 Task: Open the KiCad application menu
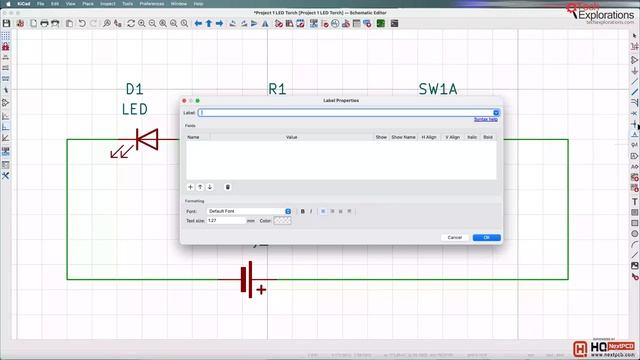pos(24,4)
